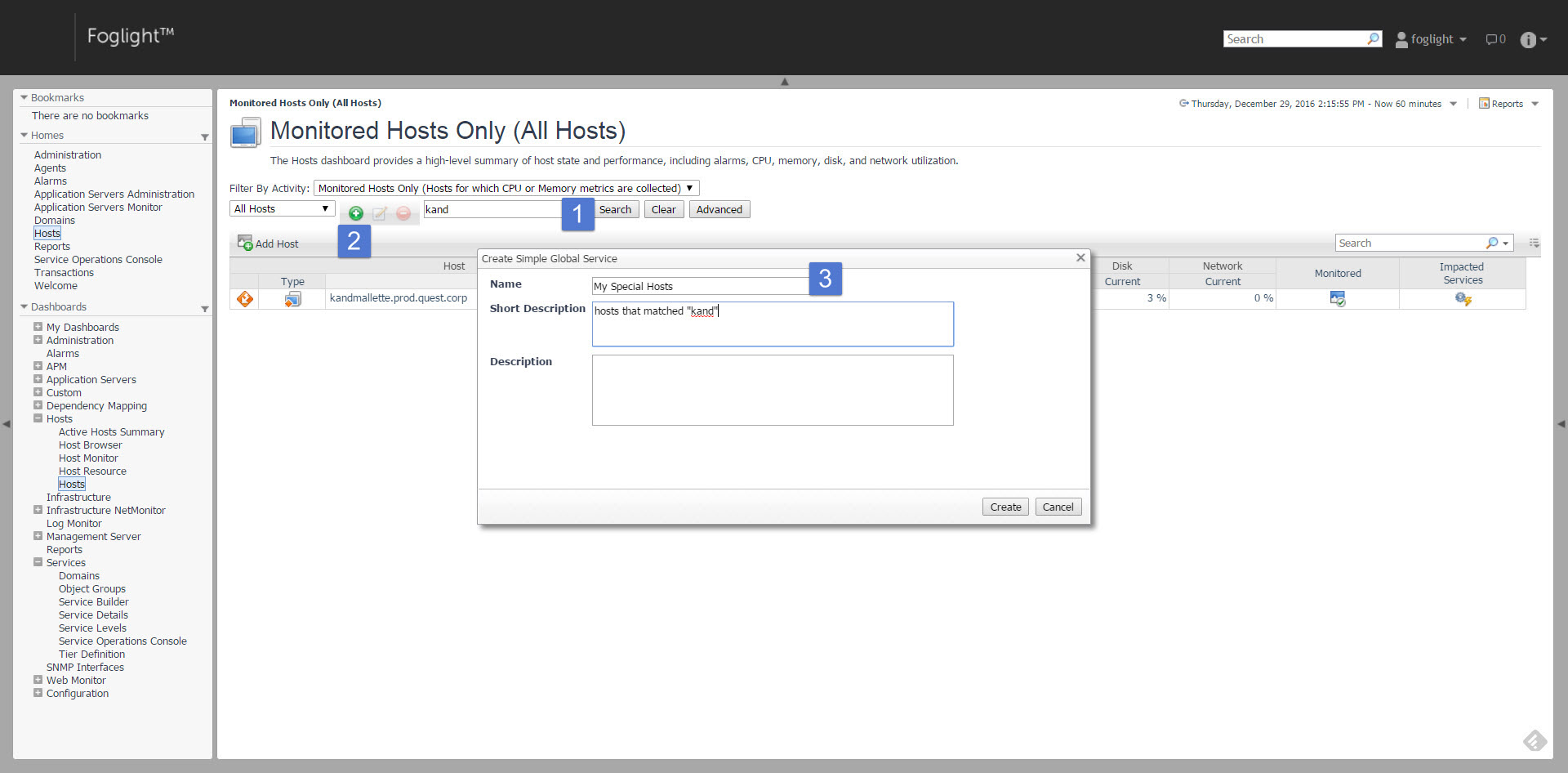The height and width of the screenshot is (773, 1568).
Task: Open the time range dropdown arrow
Action: coord(1453,104)
